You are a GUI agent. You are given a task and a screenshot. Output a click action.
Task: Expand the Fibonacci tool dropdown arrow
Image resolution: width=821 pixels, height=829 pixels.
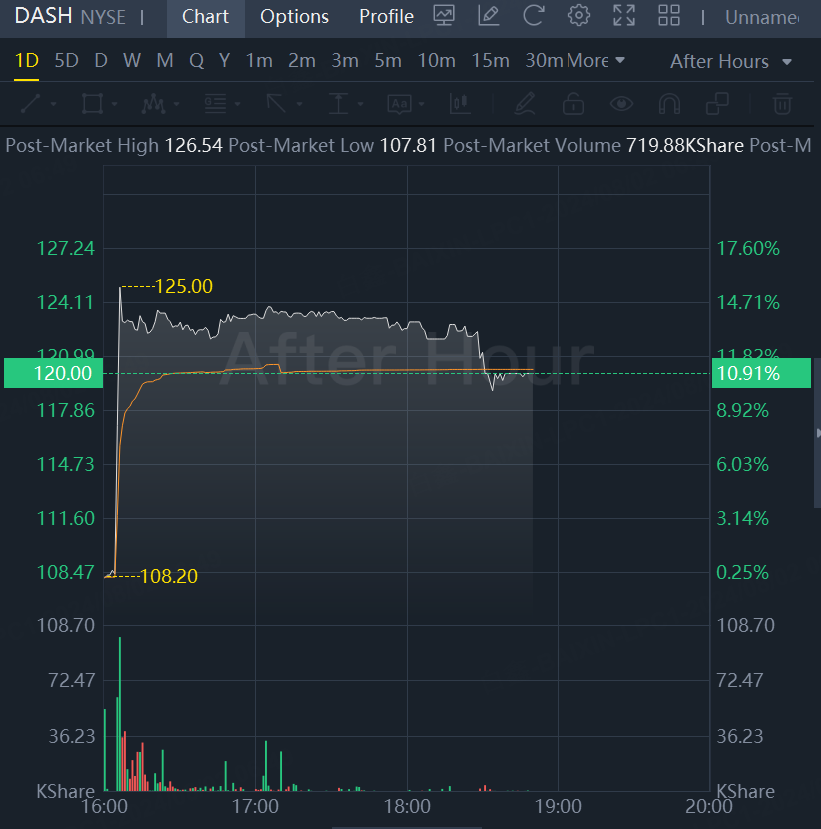[x=237, y=104]
